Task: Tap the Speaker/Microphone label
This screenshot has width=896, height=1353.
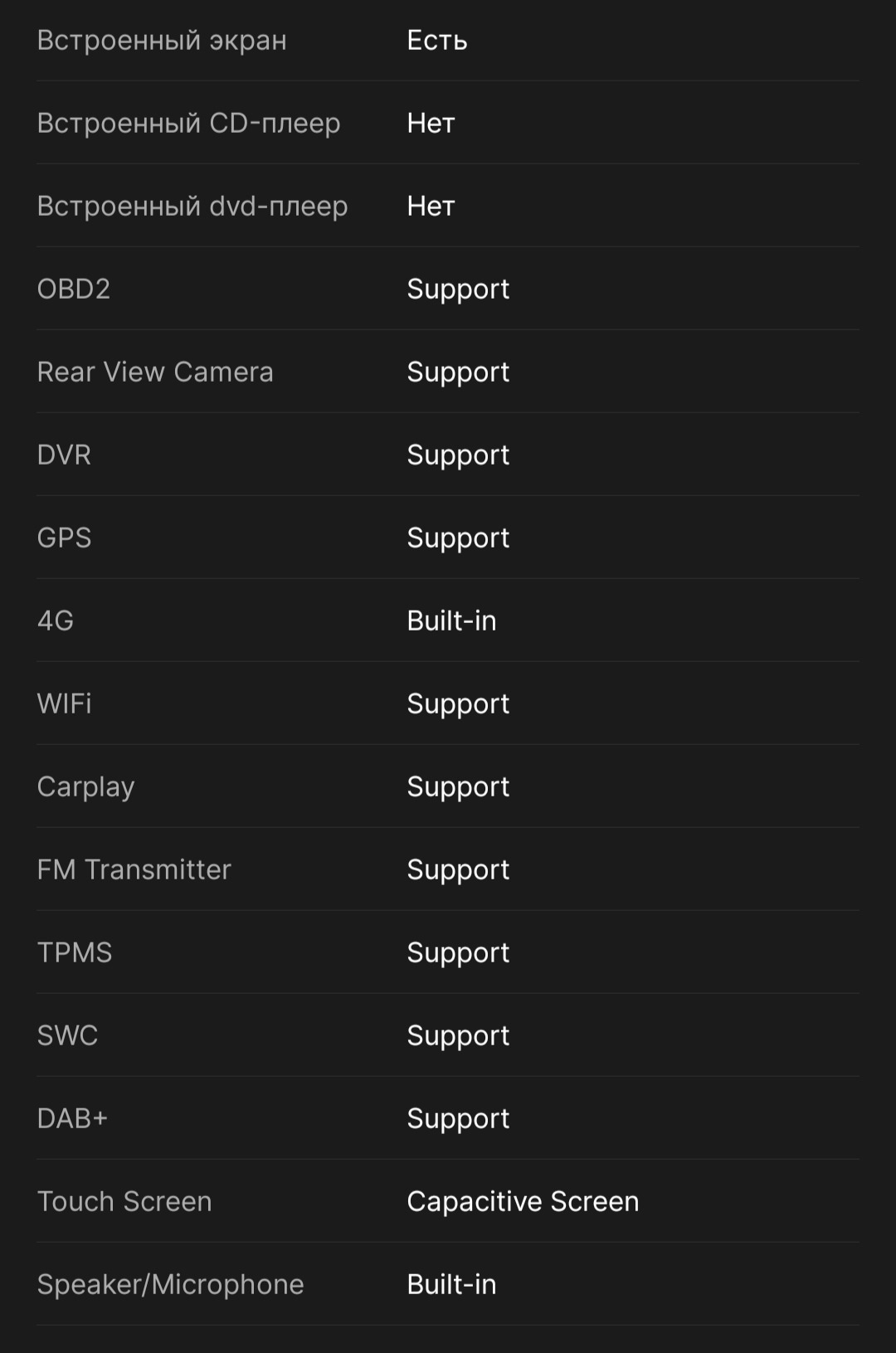Action: pos(171,1285)
